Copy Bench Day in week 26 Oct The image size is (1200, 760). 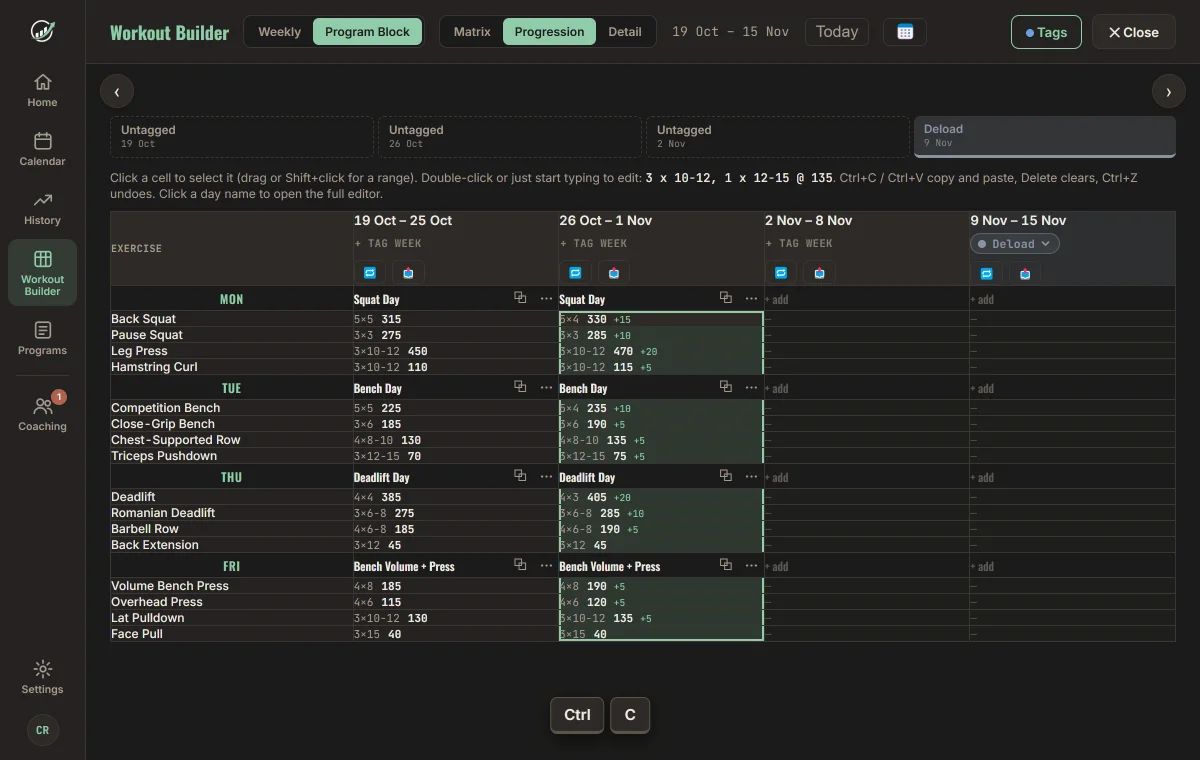[726, 387]
